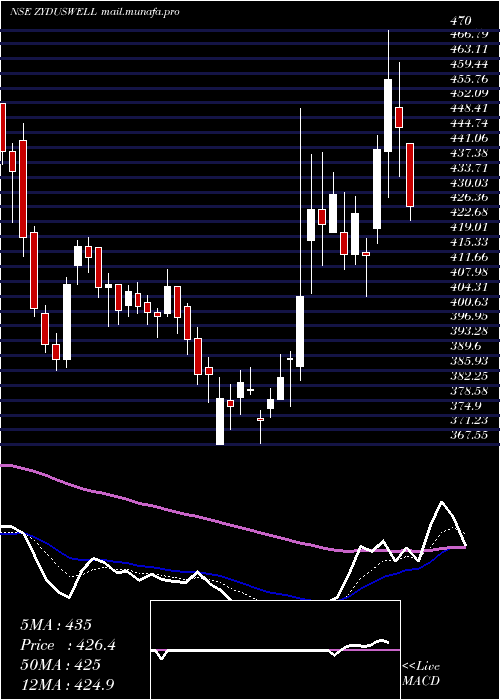
Task: Click inside the MACD inset panel
Action: 275,650
